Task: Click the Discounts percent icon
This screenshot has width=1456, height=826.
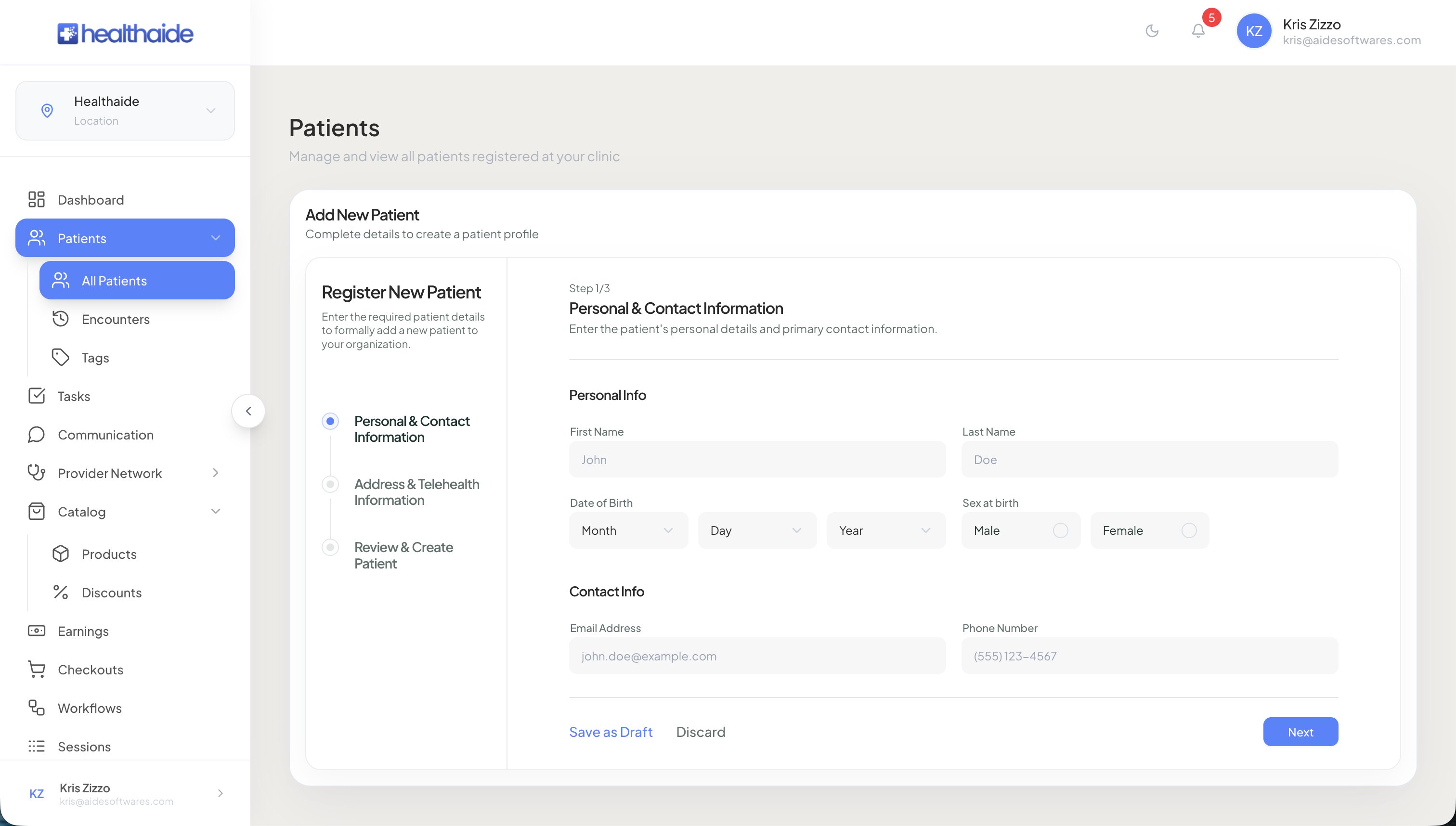Action: [60, 592]
